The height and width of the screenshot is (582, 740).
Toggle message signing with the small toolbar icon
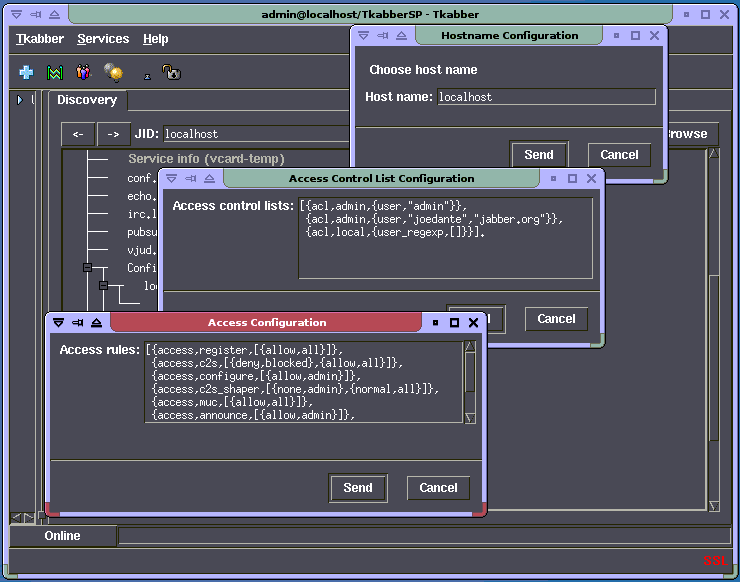point(147,75)
